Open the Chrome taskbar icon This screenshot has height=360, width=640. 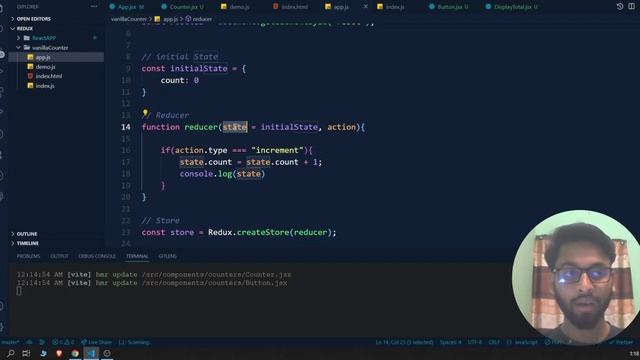pyautogui.click(x=75, y=353)
